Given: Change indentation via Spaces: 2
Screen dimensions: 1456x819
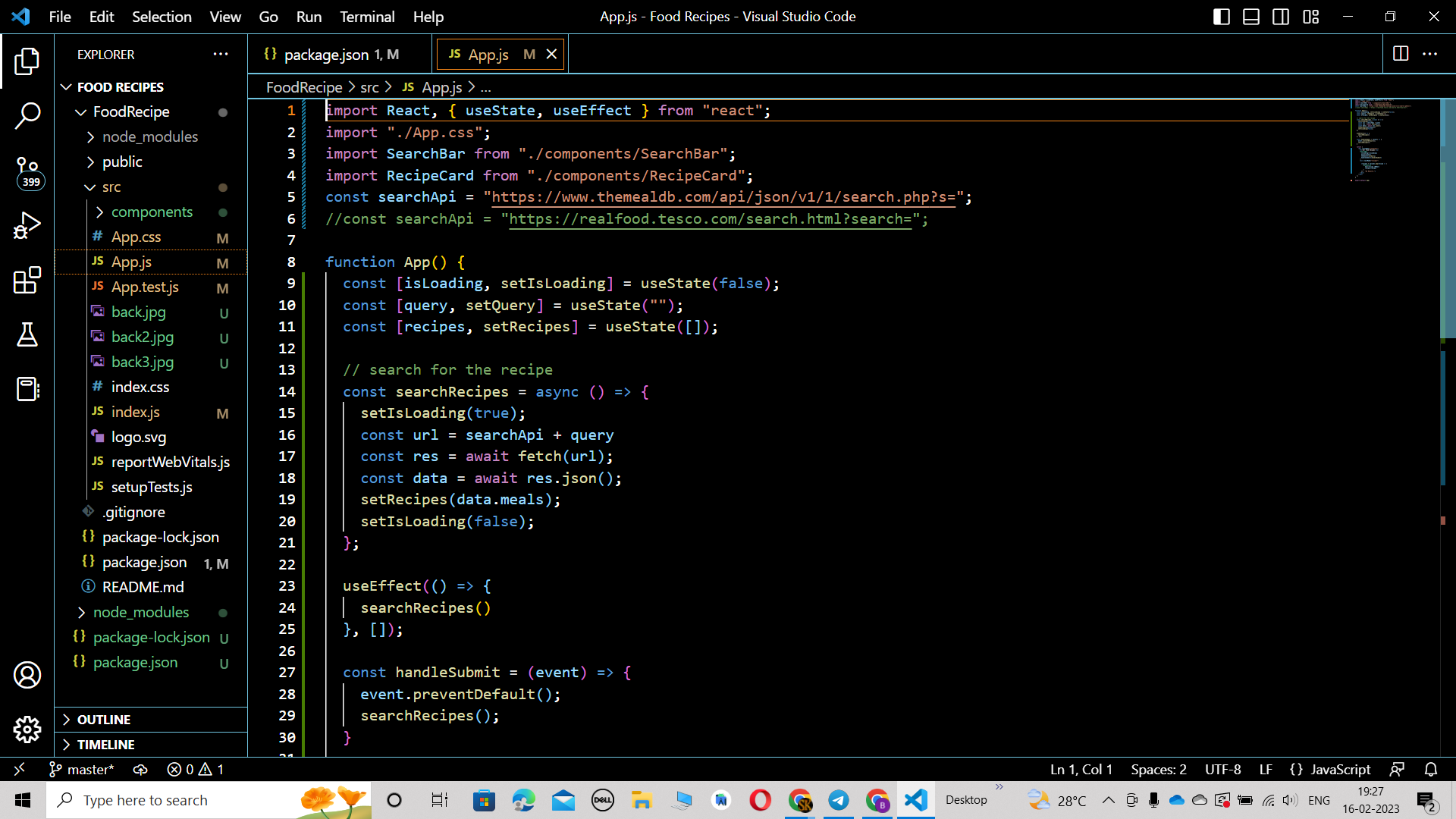Looking at the screenshot, I should (x=1159, y=769).
